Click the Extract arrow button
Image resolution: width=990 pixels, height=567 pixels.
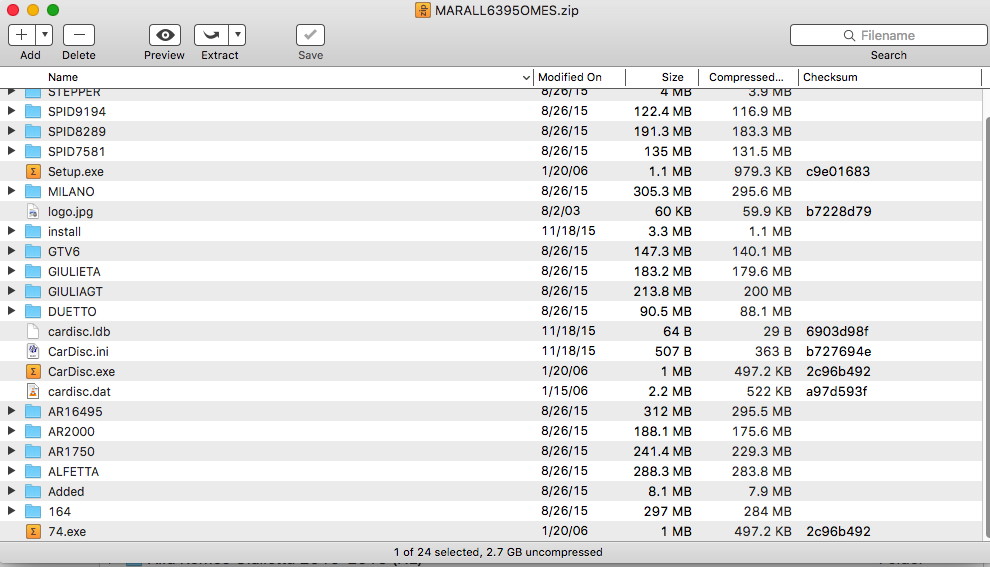(212, 35)
